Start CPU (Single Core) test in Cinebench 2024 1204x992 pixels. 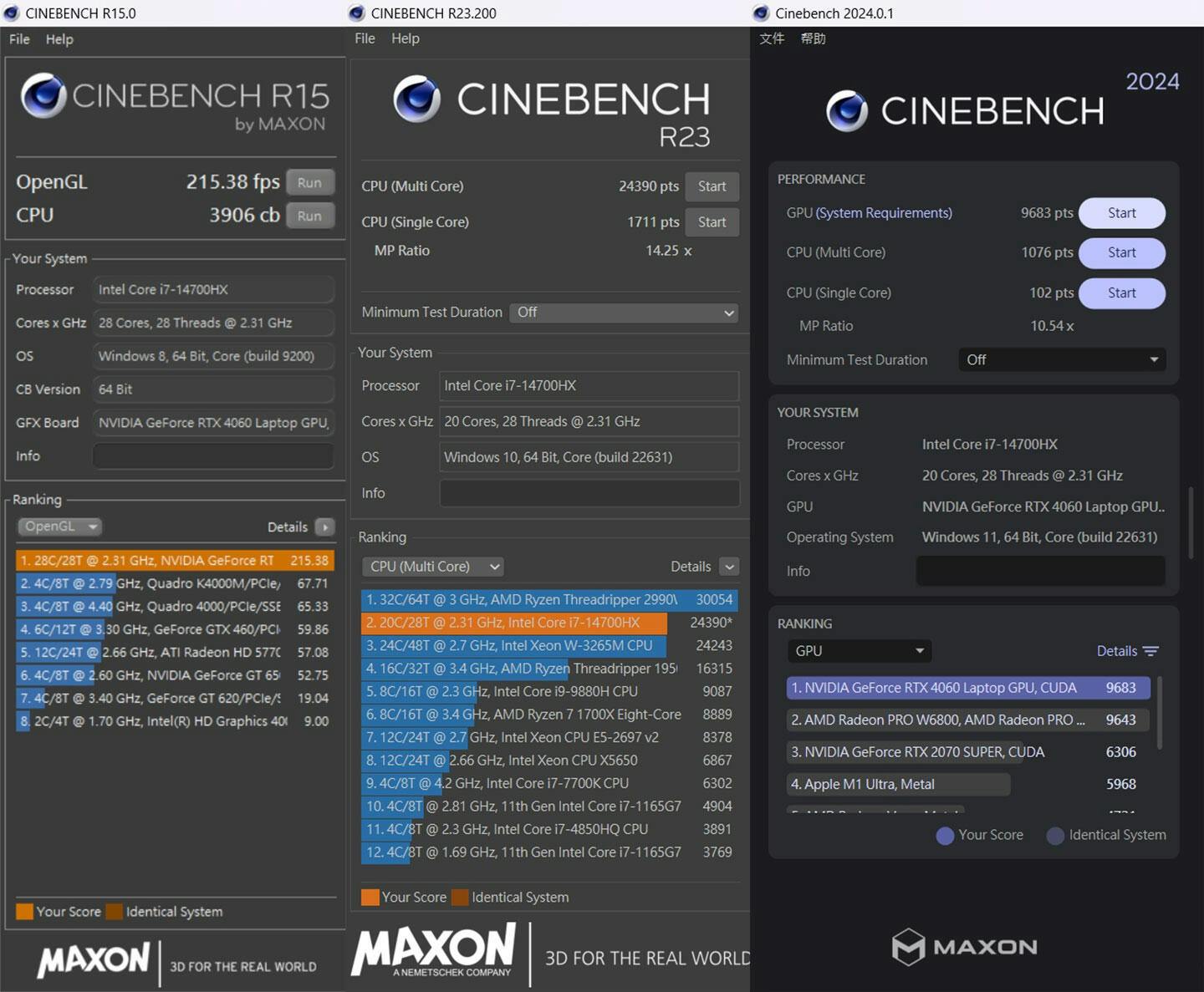pos(1121,293)
